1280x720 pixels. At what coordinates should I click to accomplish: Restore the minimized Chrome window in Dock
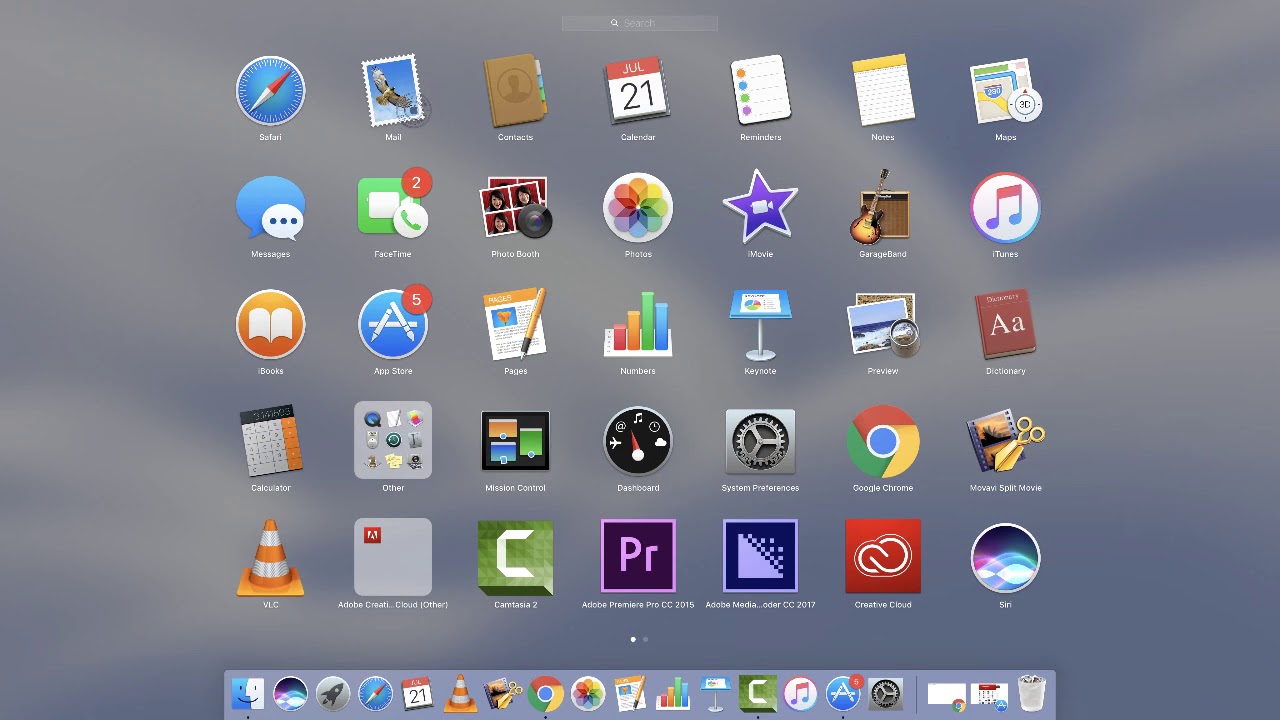click(x=946, y=696)
